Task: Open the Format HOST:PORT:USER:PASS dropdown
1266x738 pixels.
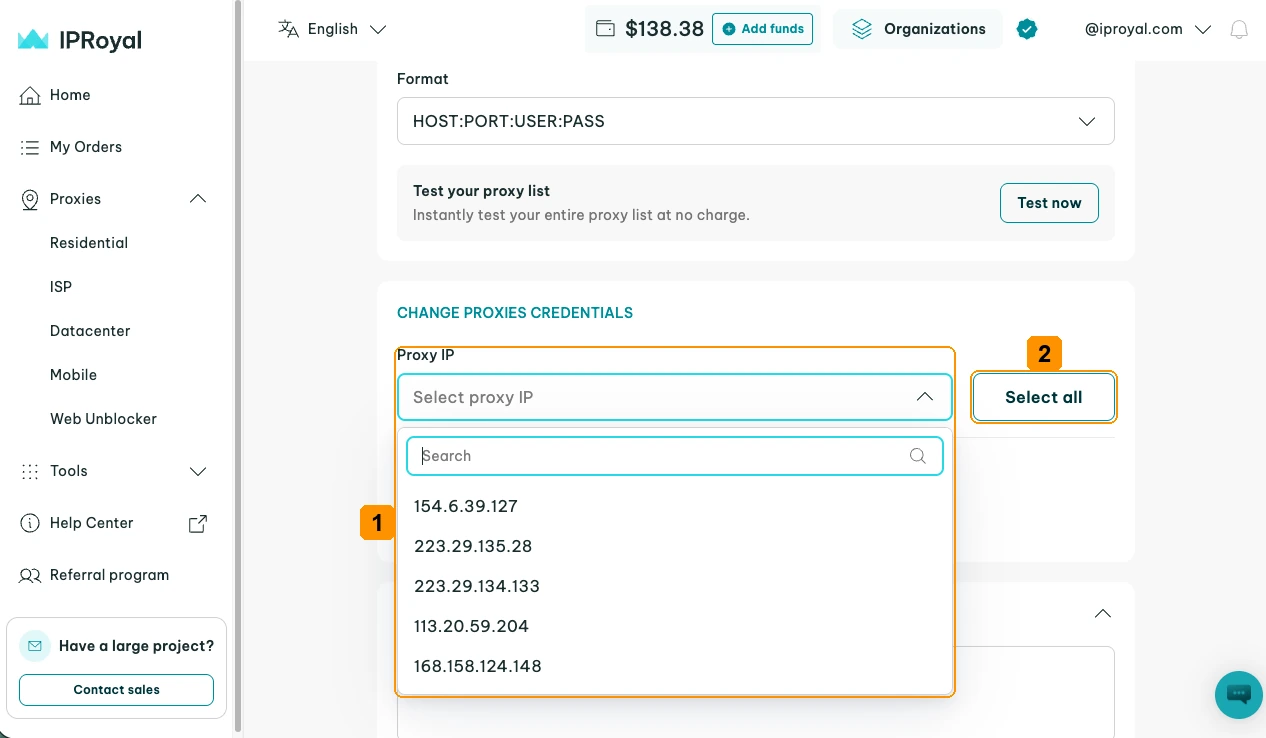Action: coord(756,121)
